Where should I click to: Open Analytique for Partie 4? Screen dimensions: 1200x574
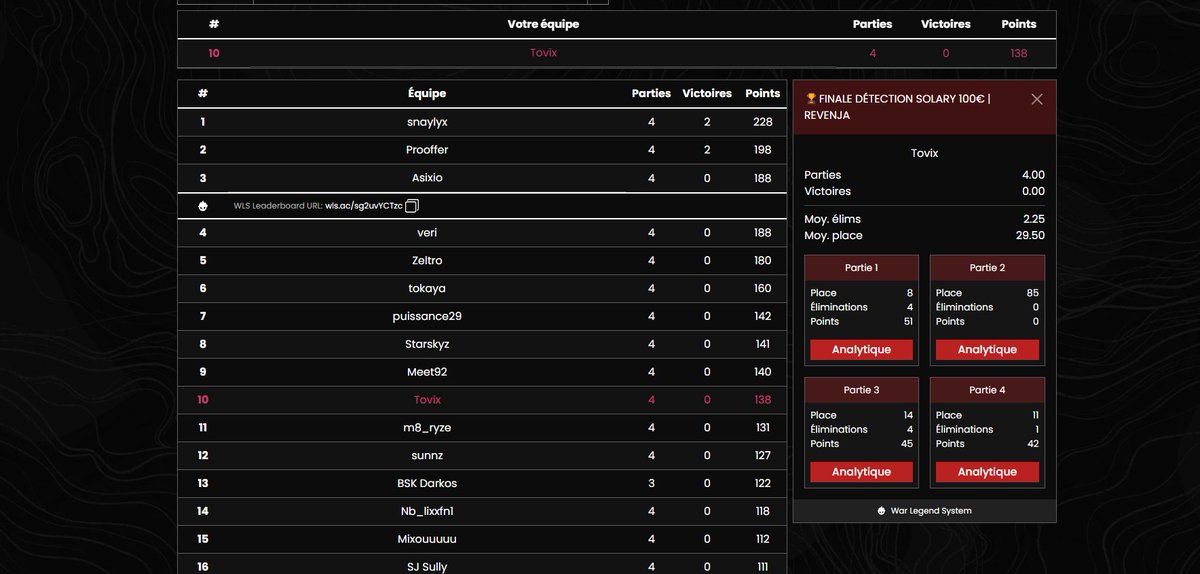point(987,472)
